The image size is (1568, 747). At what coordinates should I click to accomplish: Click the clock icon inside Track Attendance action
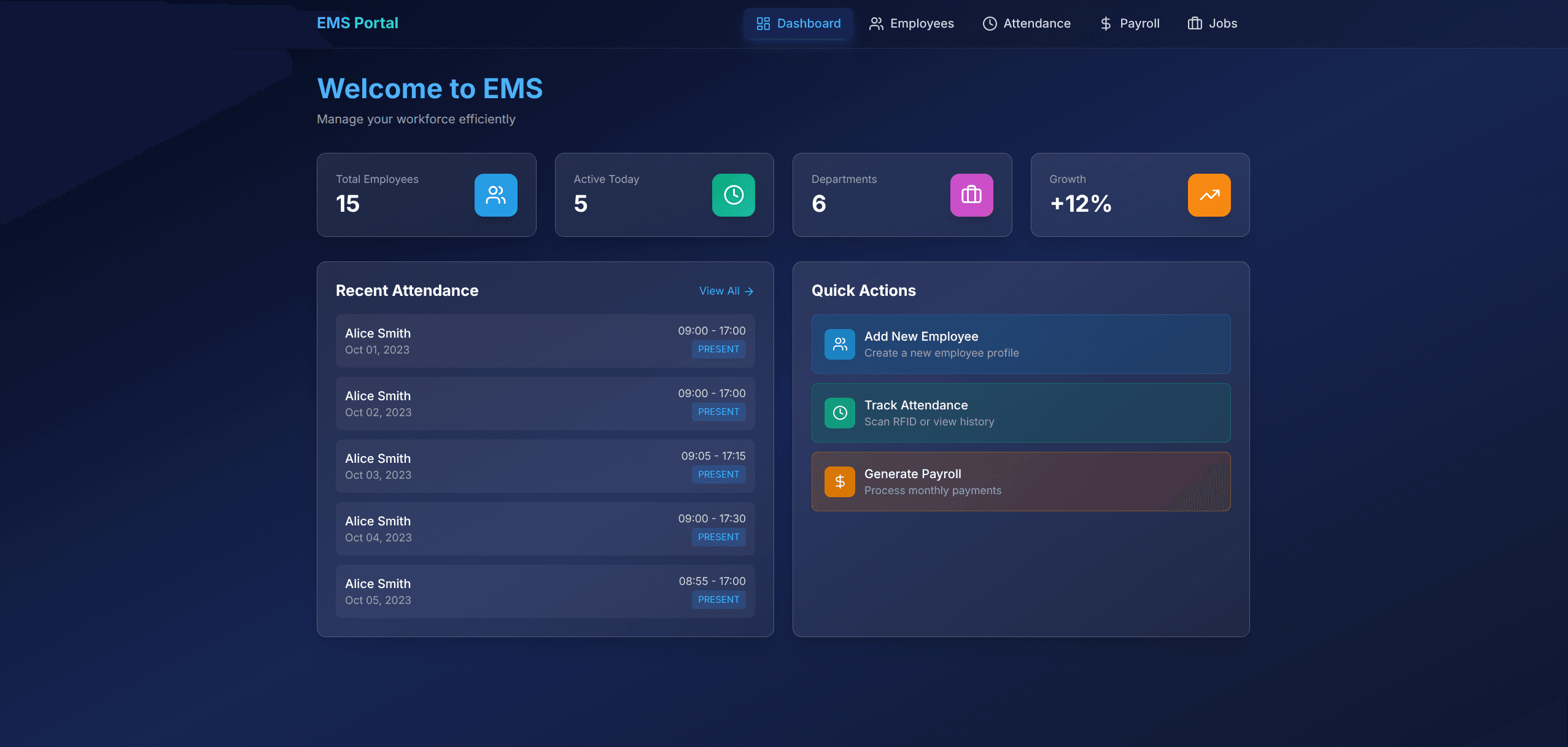click(839, 412)
